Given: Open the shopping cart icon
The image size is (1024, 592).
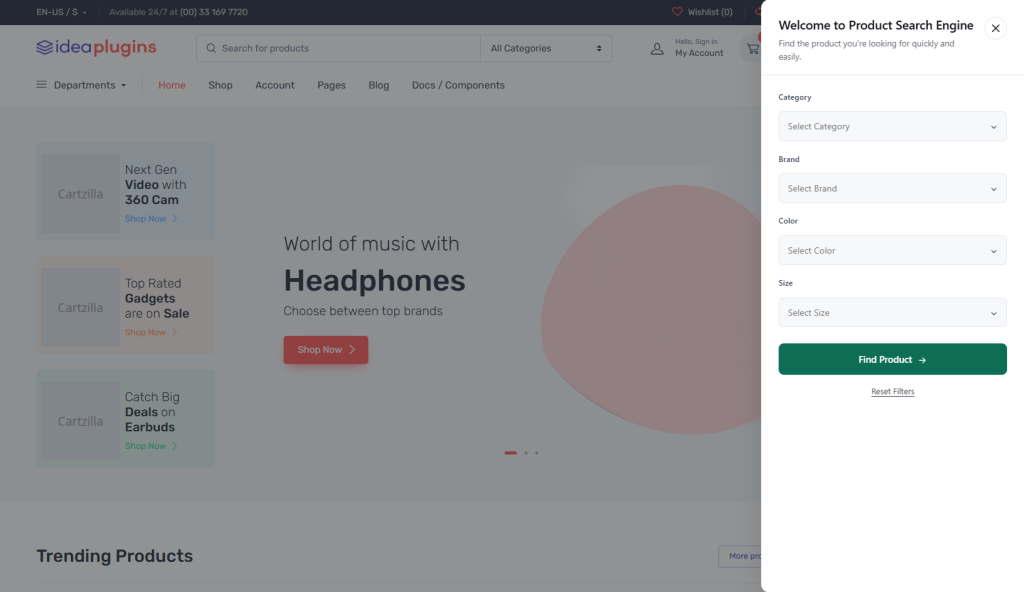Looking at the screenshot, I should 752,49.
